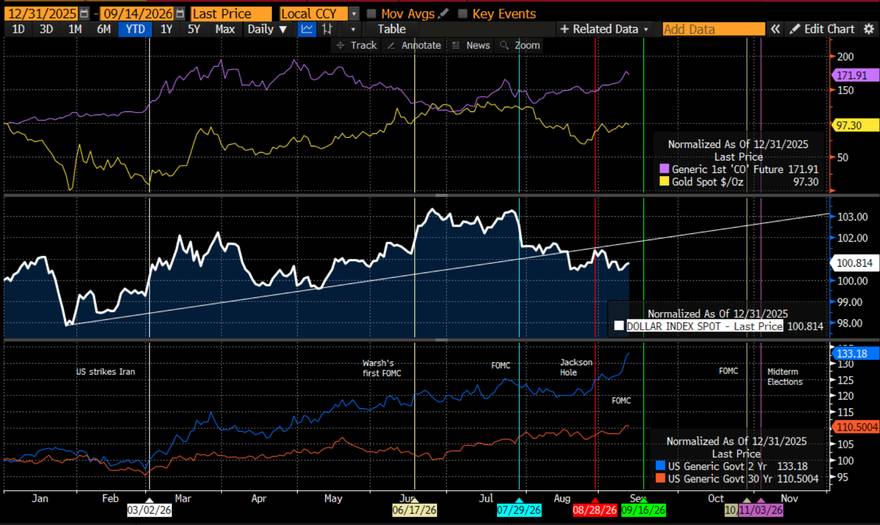The height and width of the screenshot is (525, 880).
Task: Collapse the panel with the double chevron icon
Action: pos(775,29)
